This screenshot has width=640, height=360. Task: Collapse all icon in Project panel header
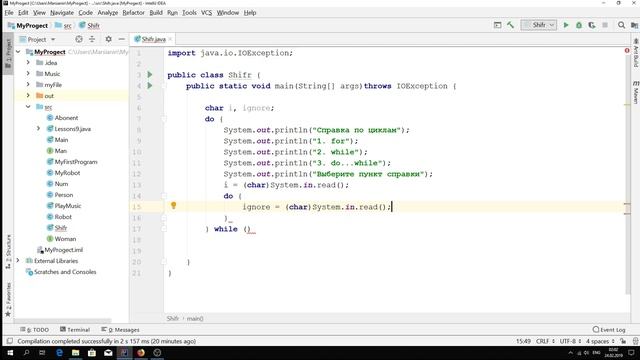(x=92, y=39)
